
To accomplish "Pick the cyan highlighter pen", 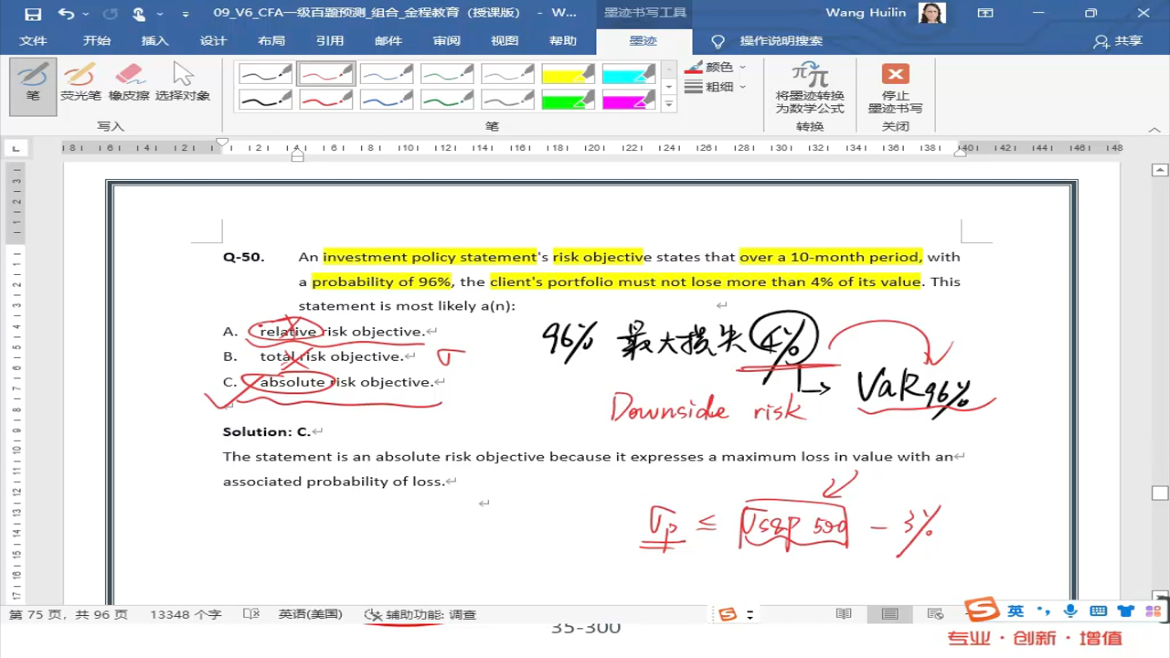I will coord(628,74).
